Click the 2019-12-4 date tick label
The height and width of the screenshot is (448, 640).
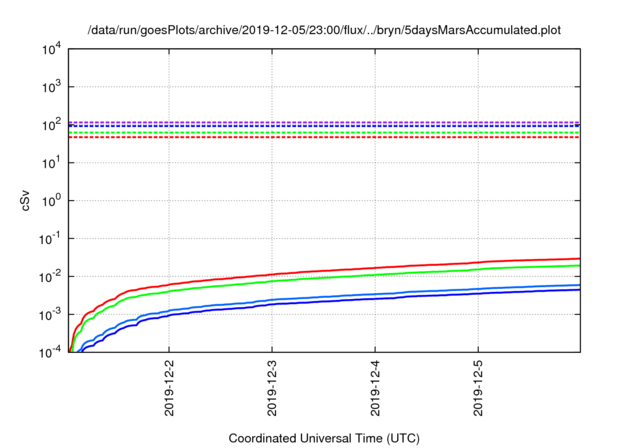pyautogui.click(x=375, y=388)
